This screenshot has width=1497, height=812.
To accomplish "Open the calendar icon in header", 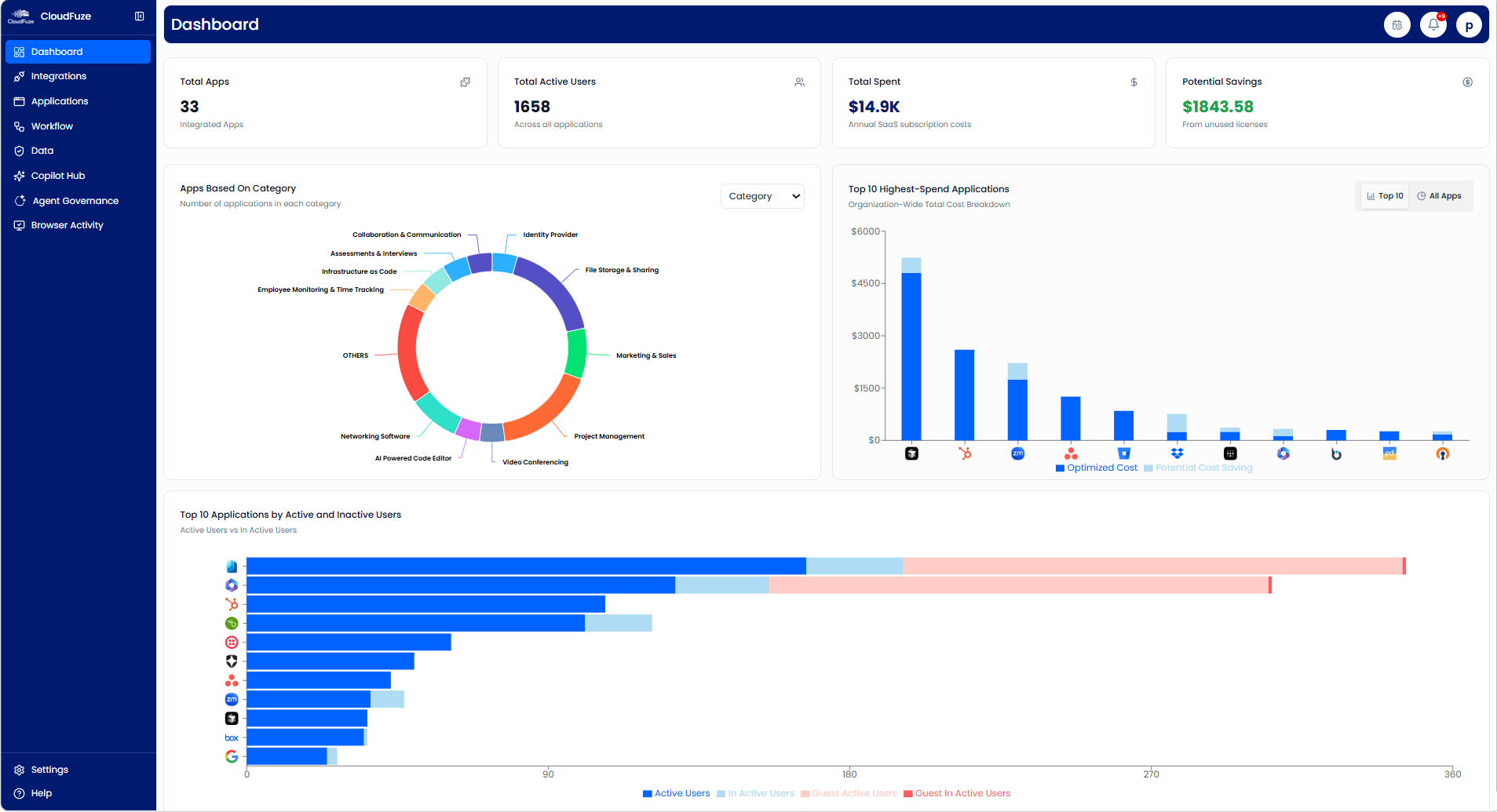I will (x=1397, y=25).
